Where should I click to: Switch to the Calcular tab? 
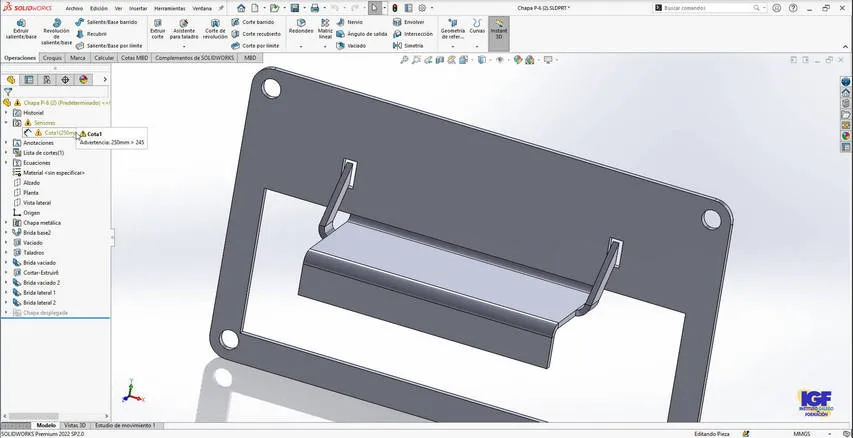point(104,58)
